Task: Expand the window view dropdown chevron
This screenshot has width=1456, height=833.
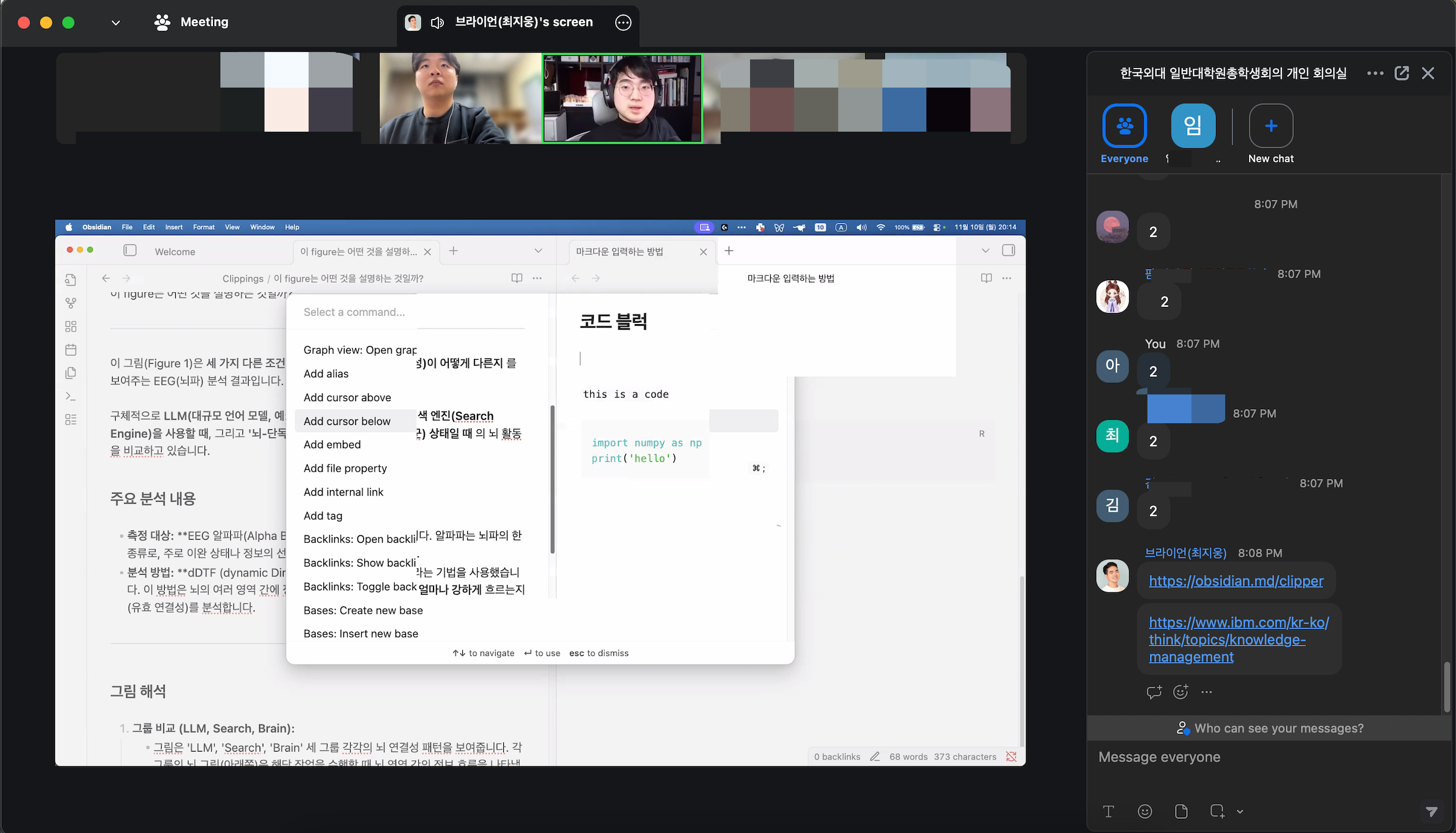Action: (115, 23)
